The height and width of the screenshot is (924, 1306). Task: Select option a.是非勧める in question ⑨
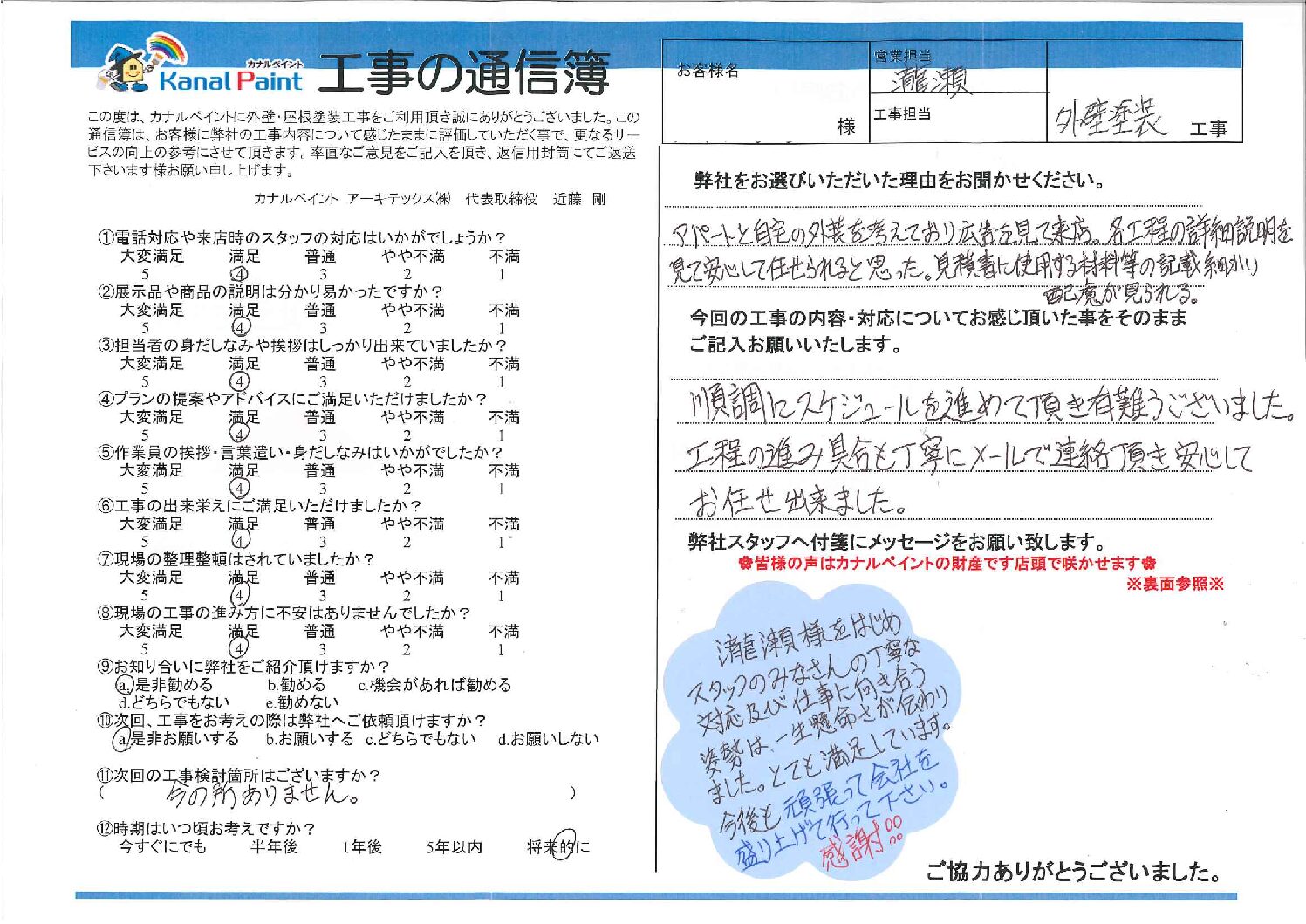click(x=166, y=685)
